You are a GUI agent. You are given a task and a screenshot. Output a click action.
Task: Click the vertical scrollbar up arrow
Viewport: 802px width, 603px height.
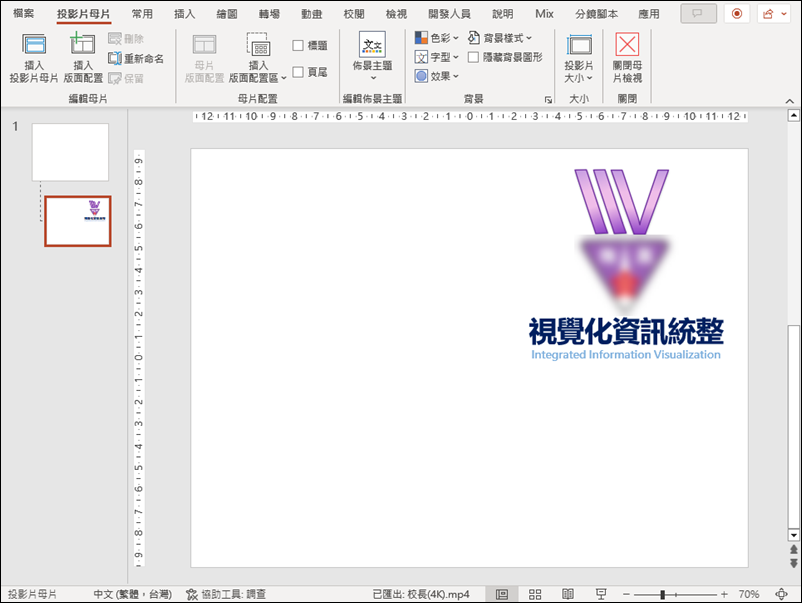pyautogui.click(x=793, y=116)
